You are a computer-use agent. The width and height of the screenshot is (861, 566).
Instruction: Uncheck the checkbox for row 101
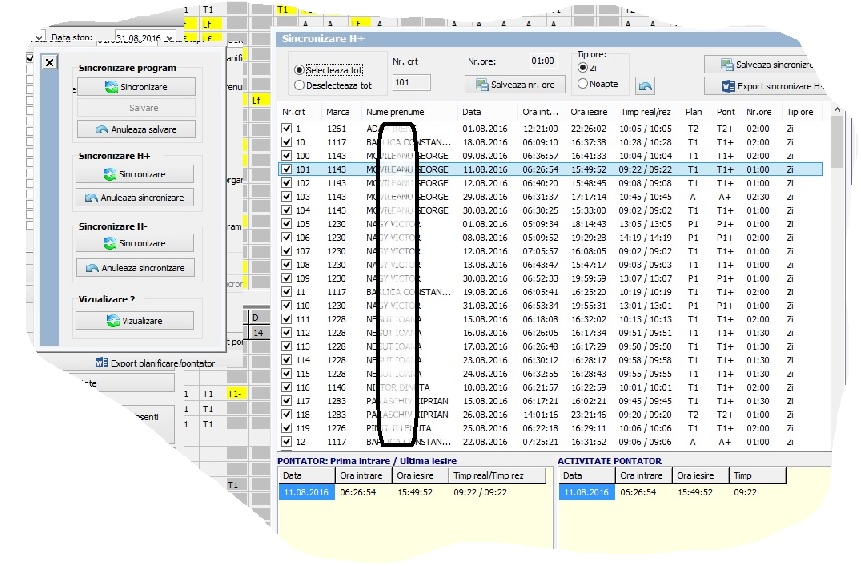286,169
